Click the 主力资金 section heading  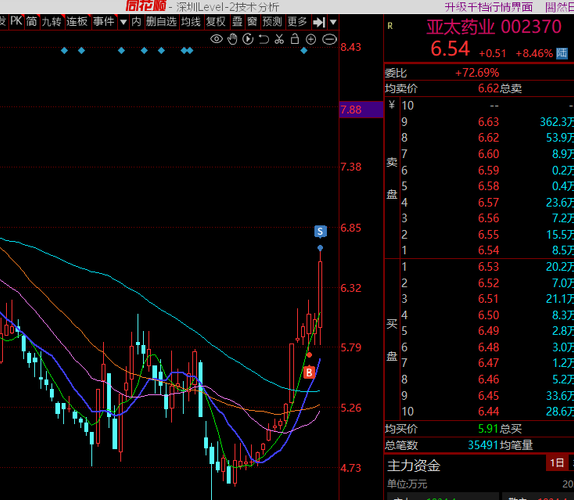pyautogui.click(x=414, y=466)
